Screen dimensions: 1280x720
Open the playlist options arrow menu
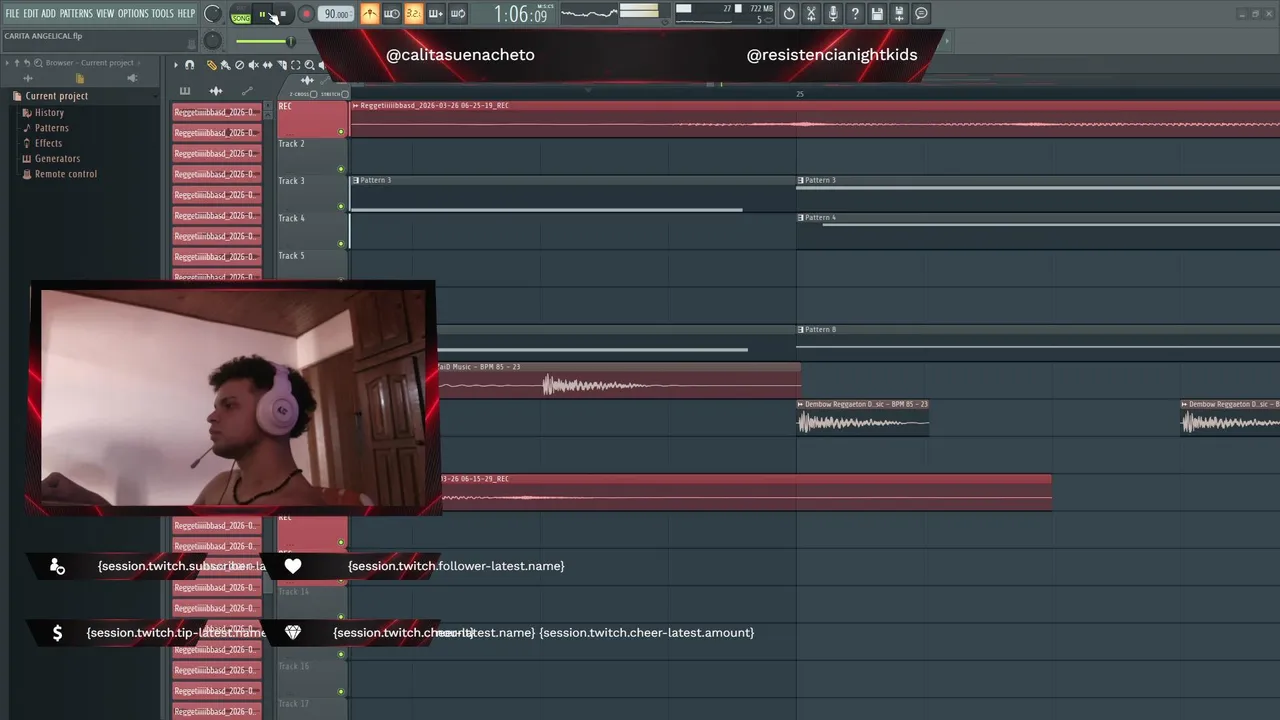coord(176,65)
